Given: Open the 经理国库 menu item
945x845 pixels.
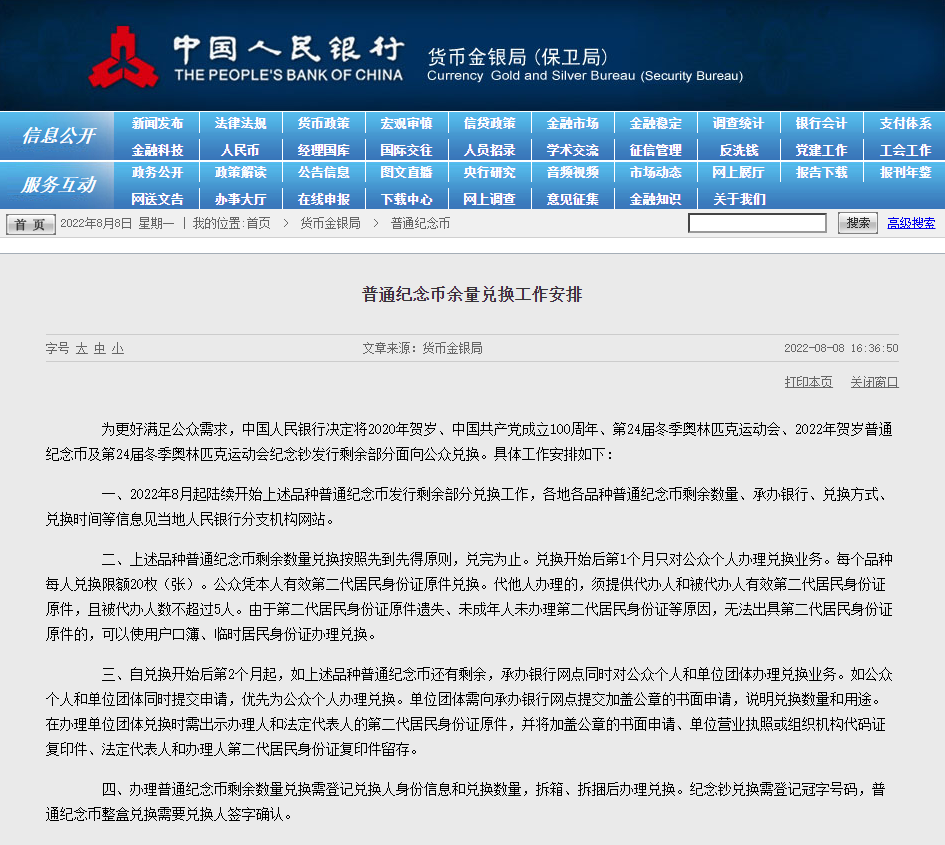Looking at the screenshot, I should (324, 150).
